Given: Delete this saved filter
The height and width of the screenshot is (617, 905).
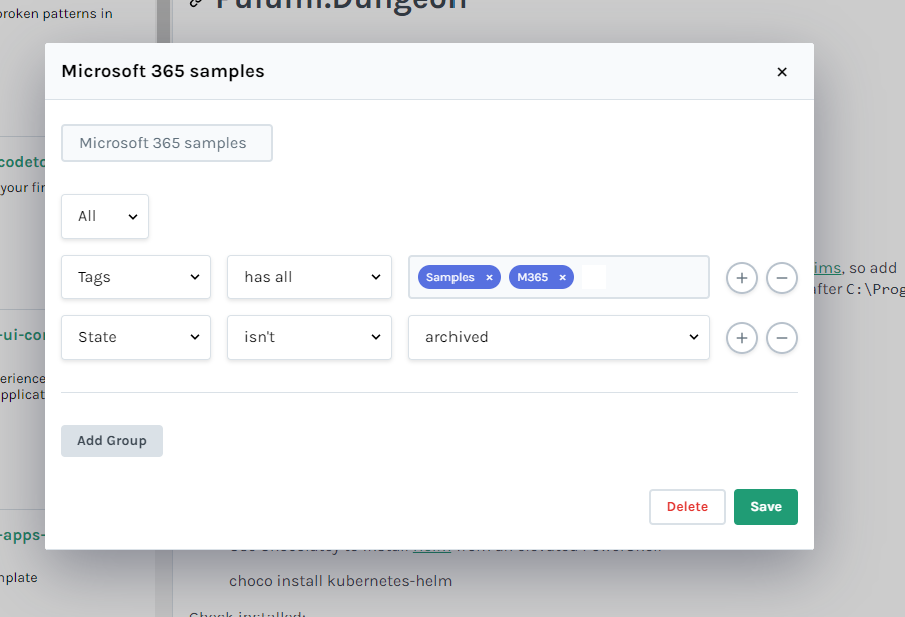Looking at the screenshot, I should 687,507.
